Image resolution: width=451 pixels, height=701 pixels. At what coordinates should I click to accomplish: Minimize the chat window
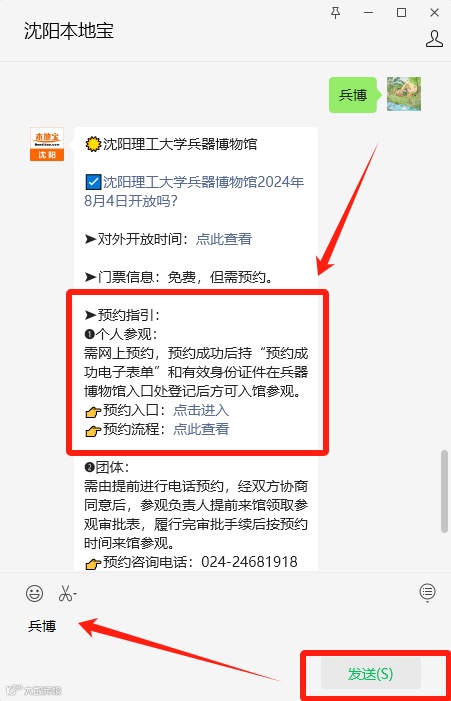click(369, 13)
